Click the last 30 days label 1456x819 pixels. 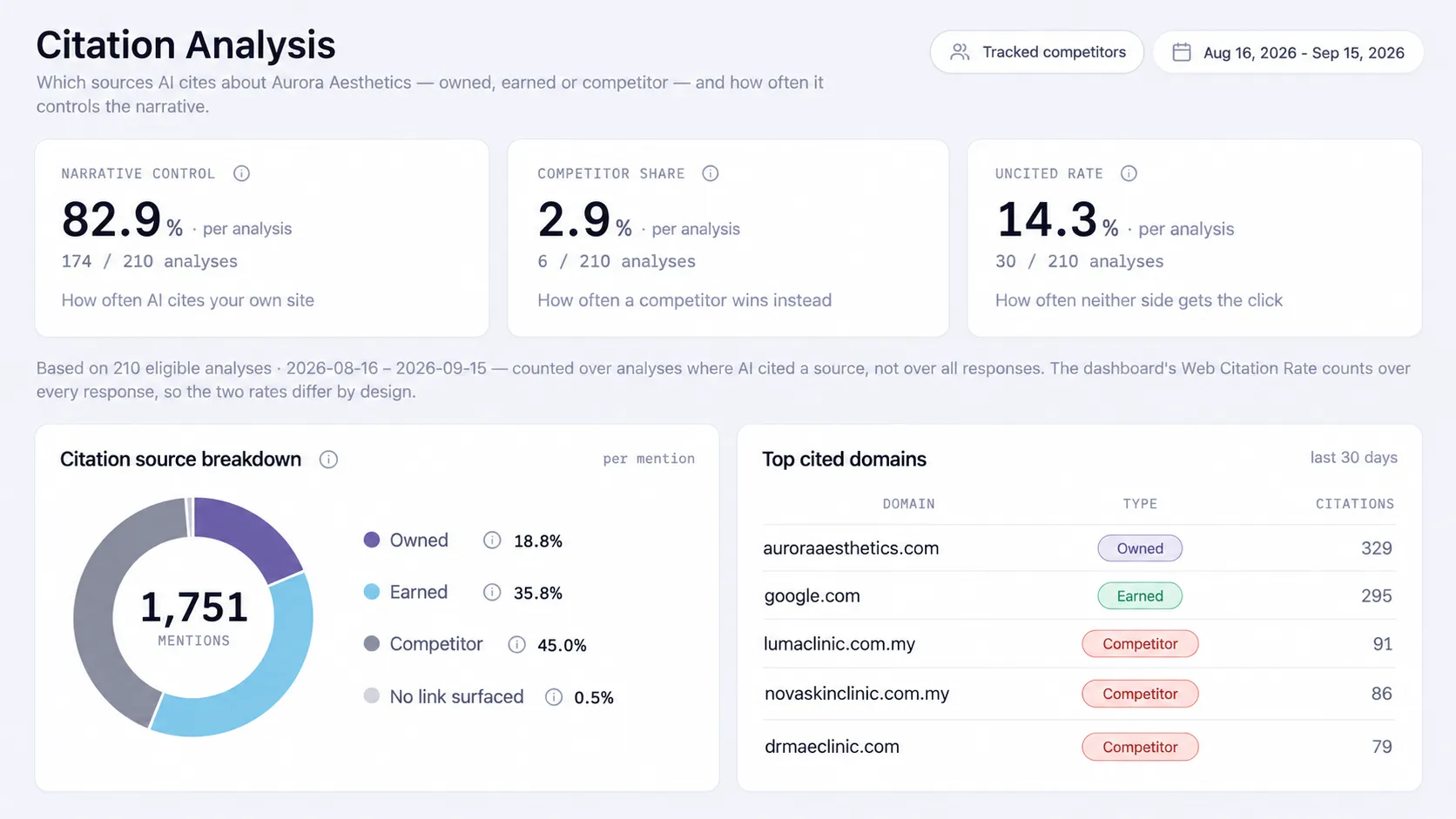1353,458
